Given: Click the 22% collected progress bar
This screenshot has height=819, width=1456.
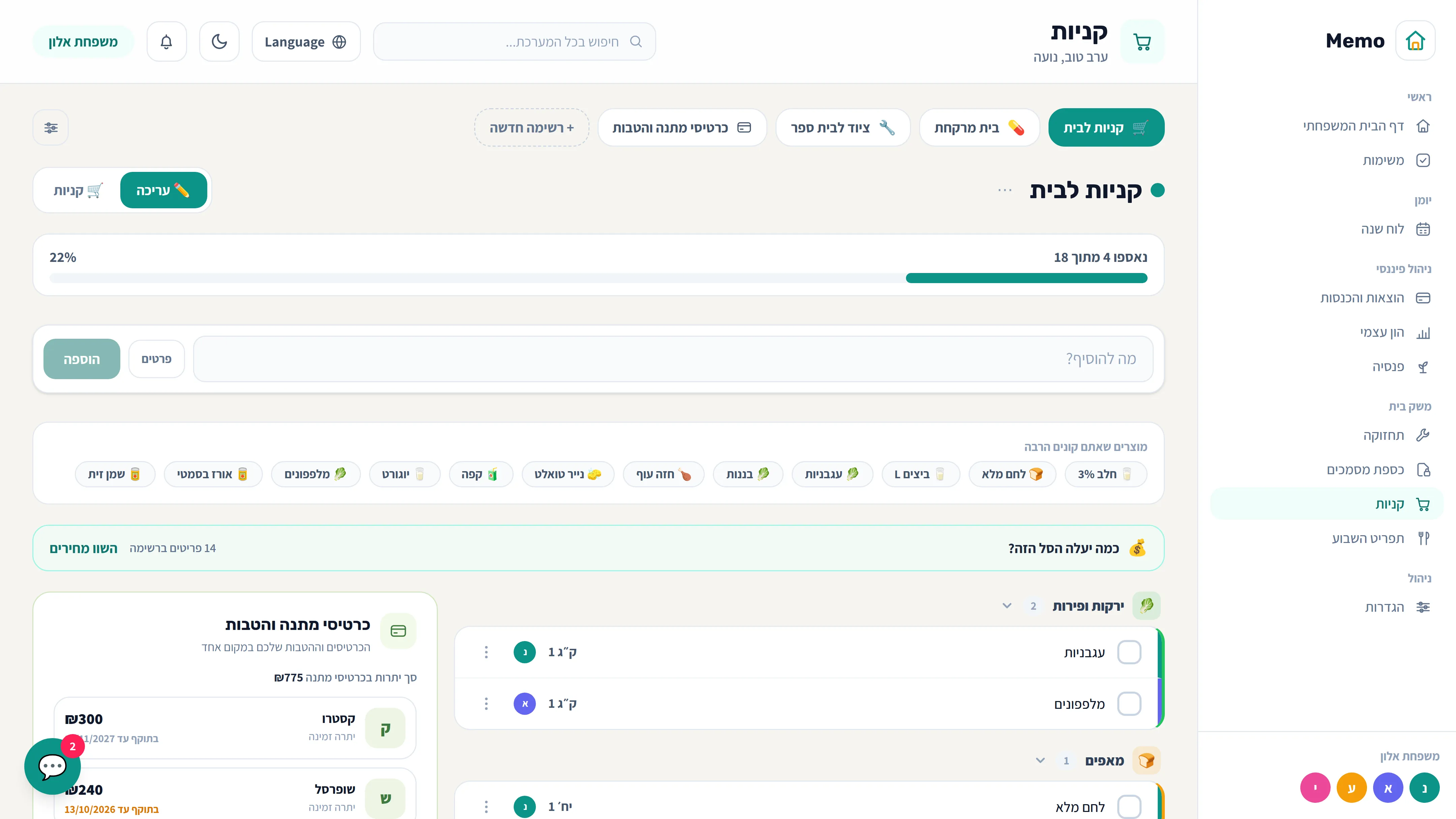Looking at the screenshot, I should (599, 278).
